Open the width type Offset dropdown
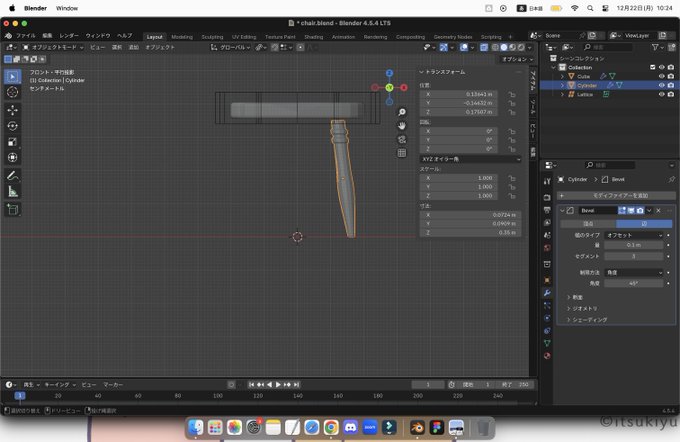680x442 pixels. coord(634,235)
